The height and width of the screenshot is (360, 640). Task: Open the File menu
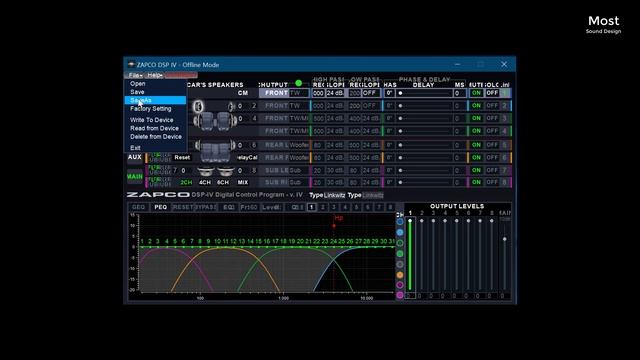click(135, 75)
